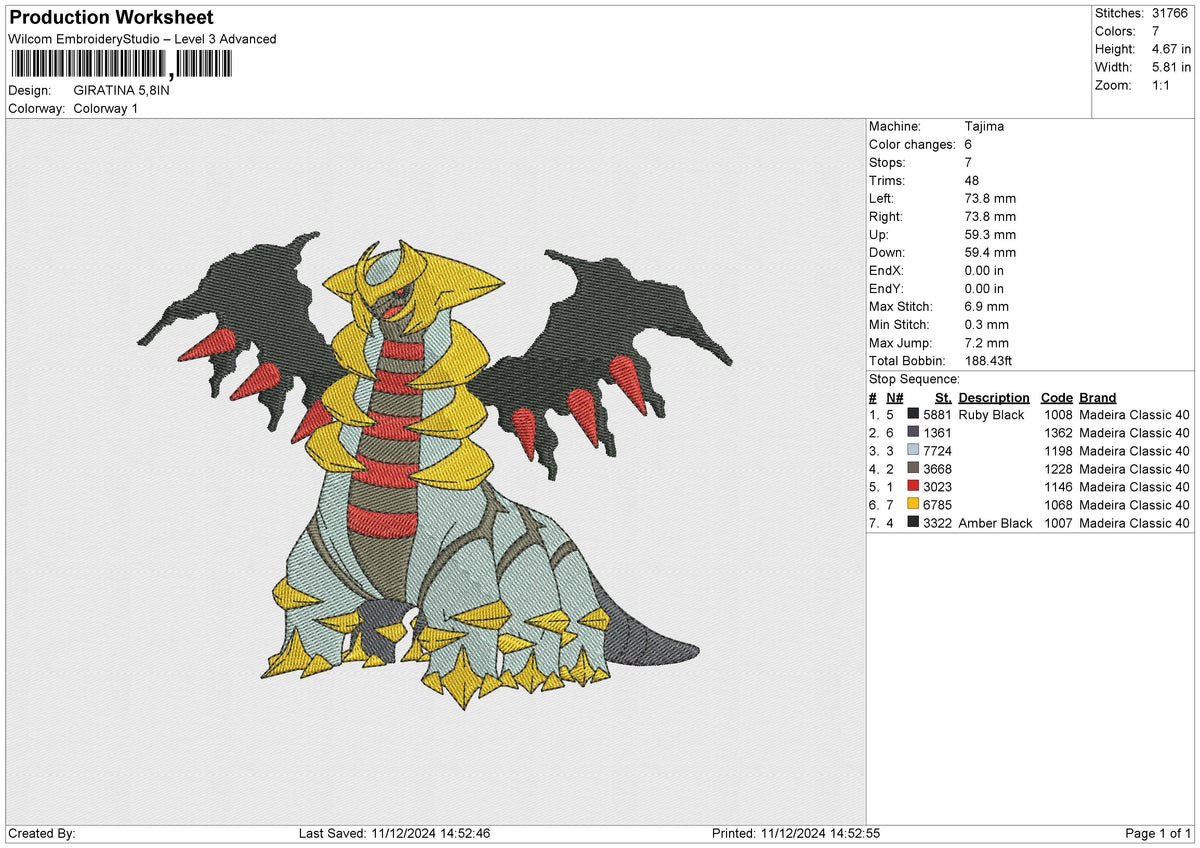Click the 'Page 1 of 1' footer text
This screenshot has height=848, width=1200.
tap(1158, 834)
